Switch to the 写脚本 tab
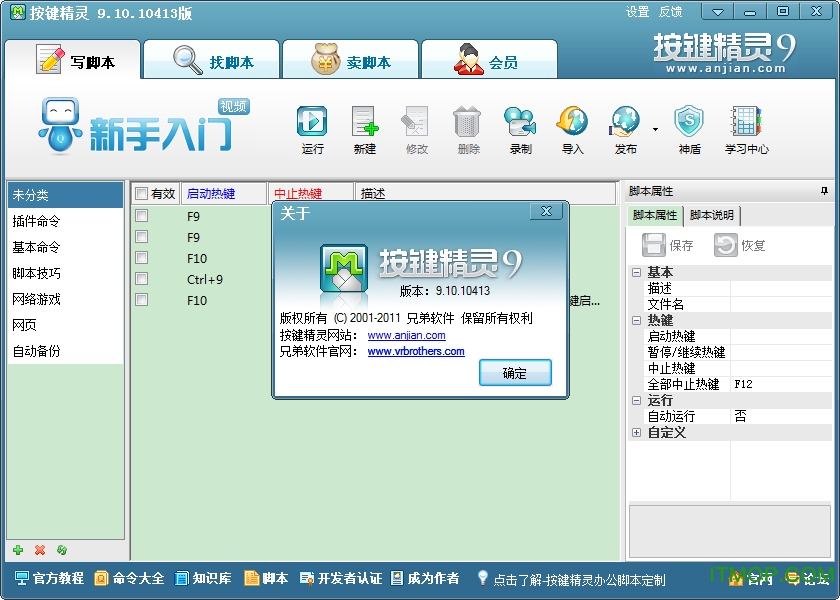Screen dimensions: 840x600 (73, 59)
